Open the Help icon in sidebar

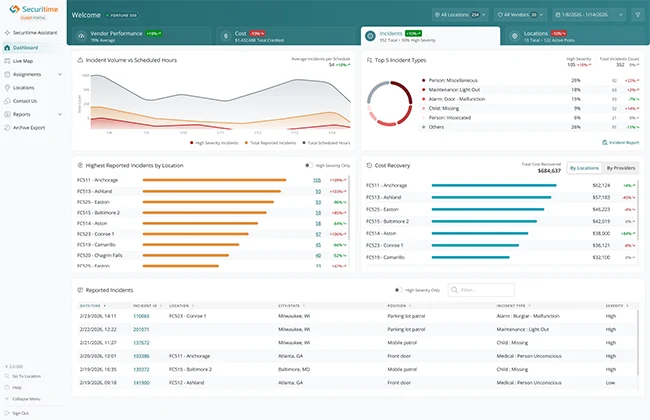point(7,387)
